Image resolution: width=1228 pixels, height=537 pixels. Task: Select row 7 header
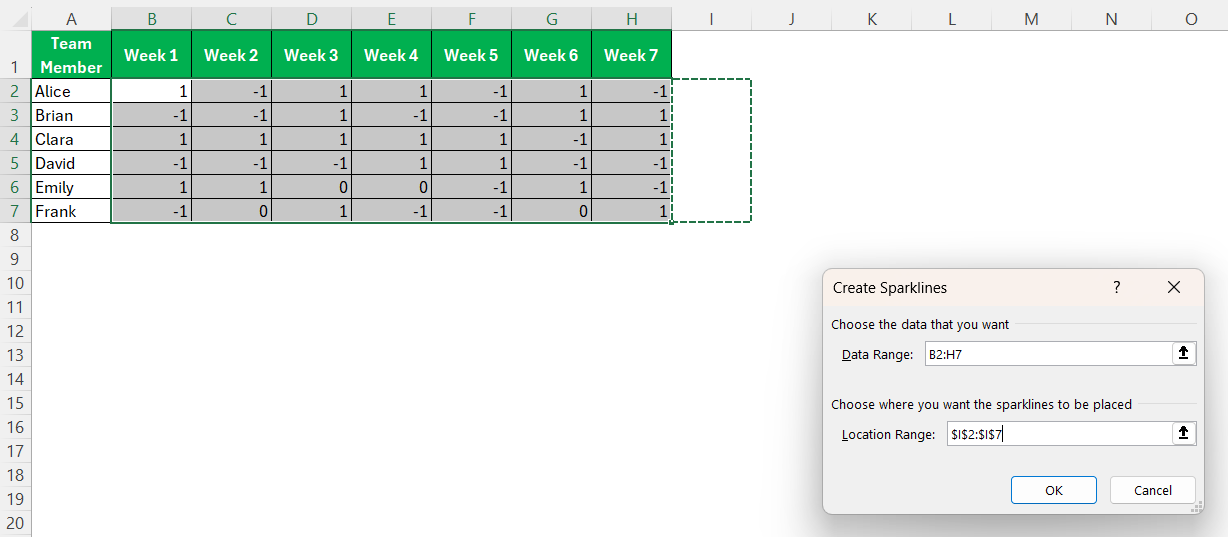15,211
